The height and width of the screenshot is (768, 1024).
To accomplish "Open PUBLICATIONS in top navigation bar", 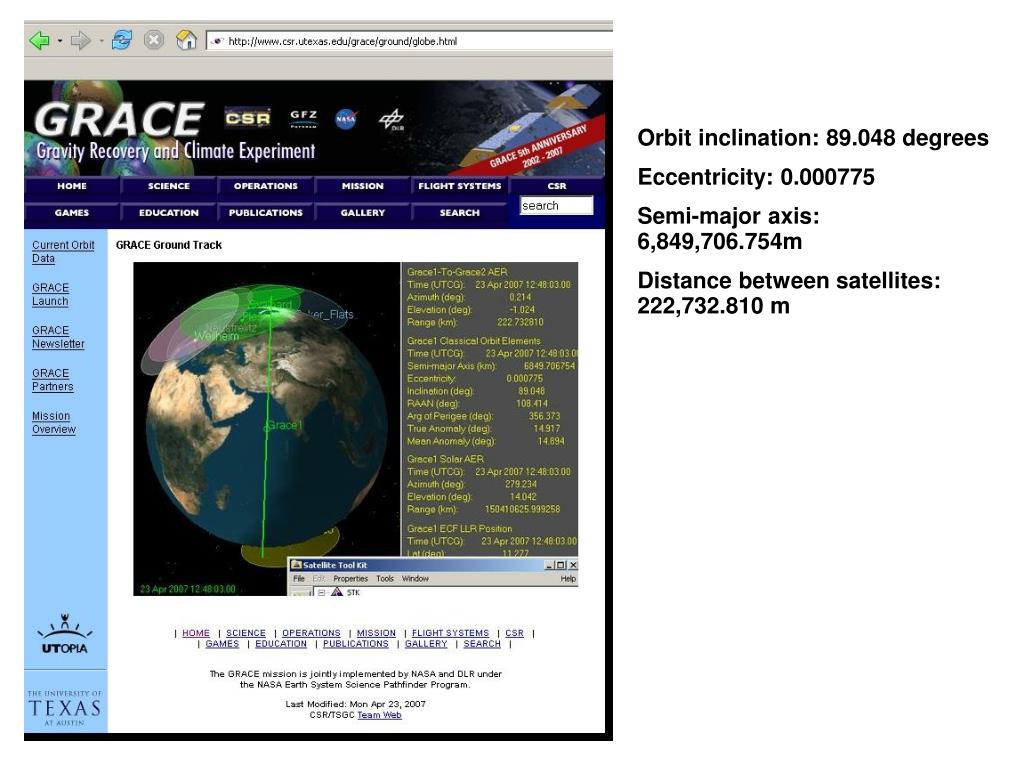I will 266,213.
